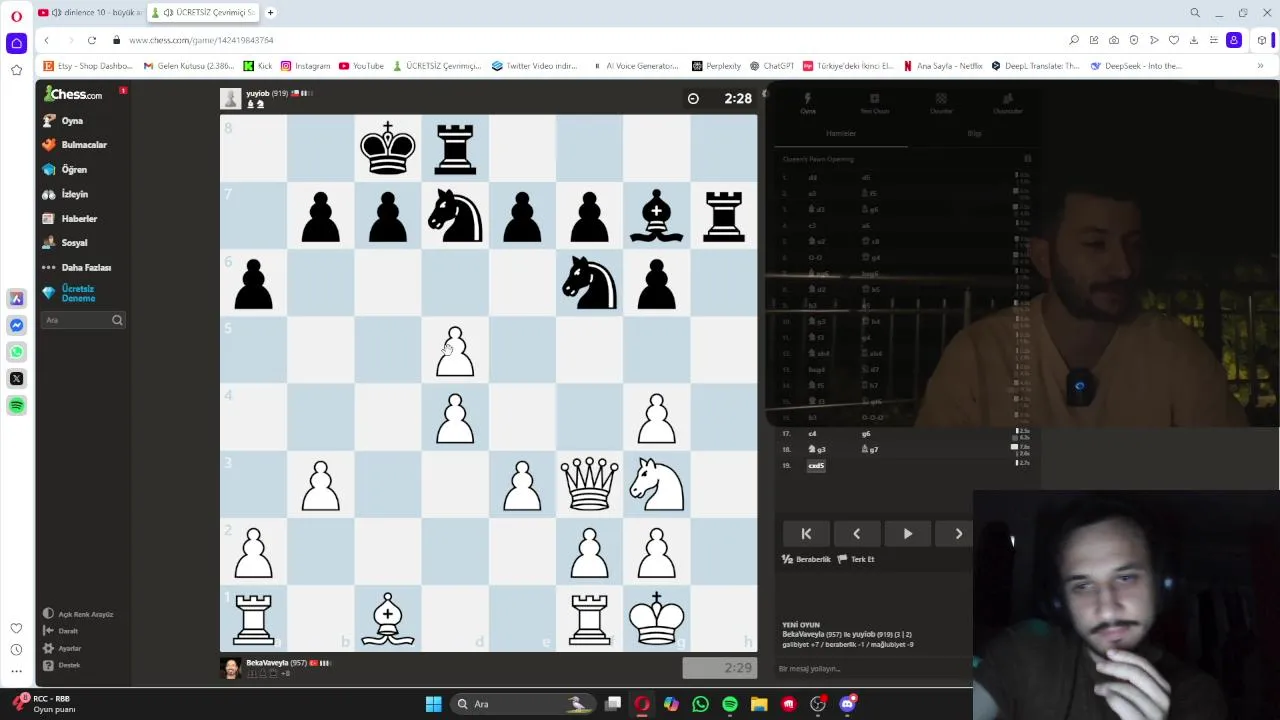This screenshot has width=1280, height=720.
Task: Jump to first move in move list
Action: 806,534
